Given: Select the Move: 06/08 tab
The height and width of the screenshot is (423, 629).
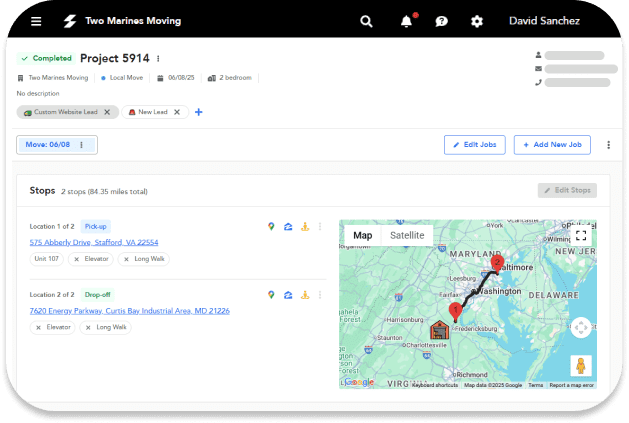Looking at the screenshot, I should pos(48,144).
